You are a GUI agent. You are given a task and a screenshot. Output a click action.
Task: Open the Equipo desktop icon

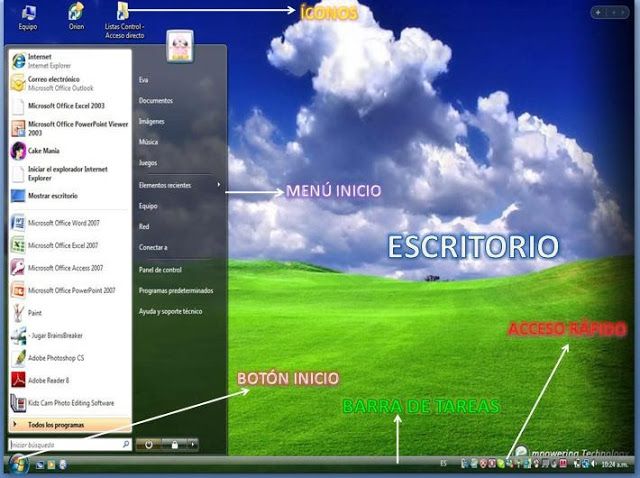[28, 17]
